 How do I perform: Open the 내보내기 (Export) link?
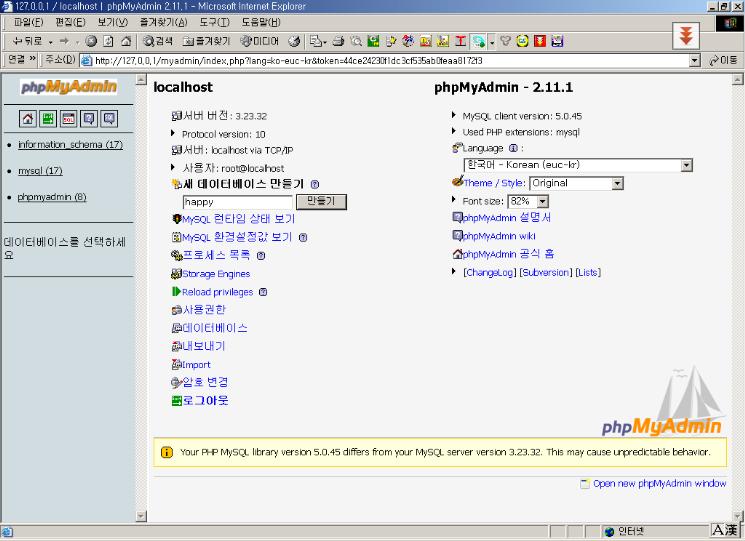click(x=203, y=346)
